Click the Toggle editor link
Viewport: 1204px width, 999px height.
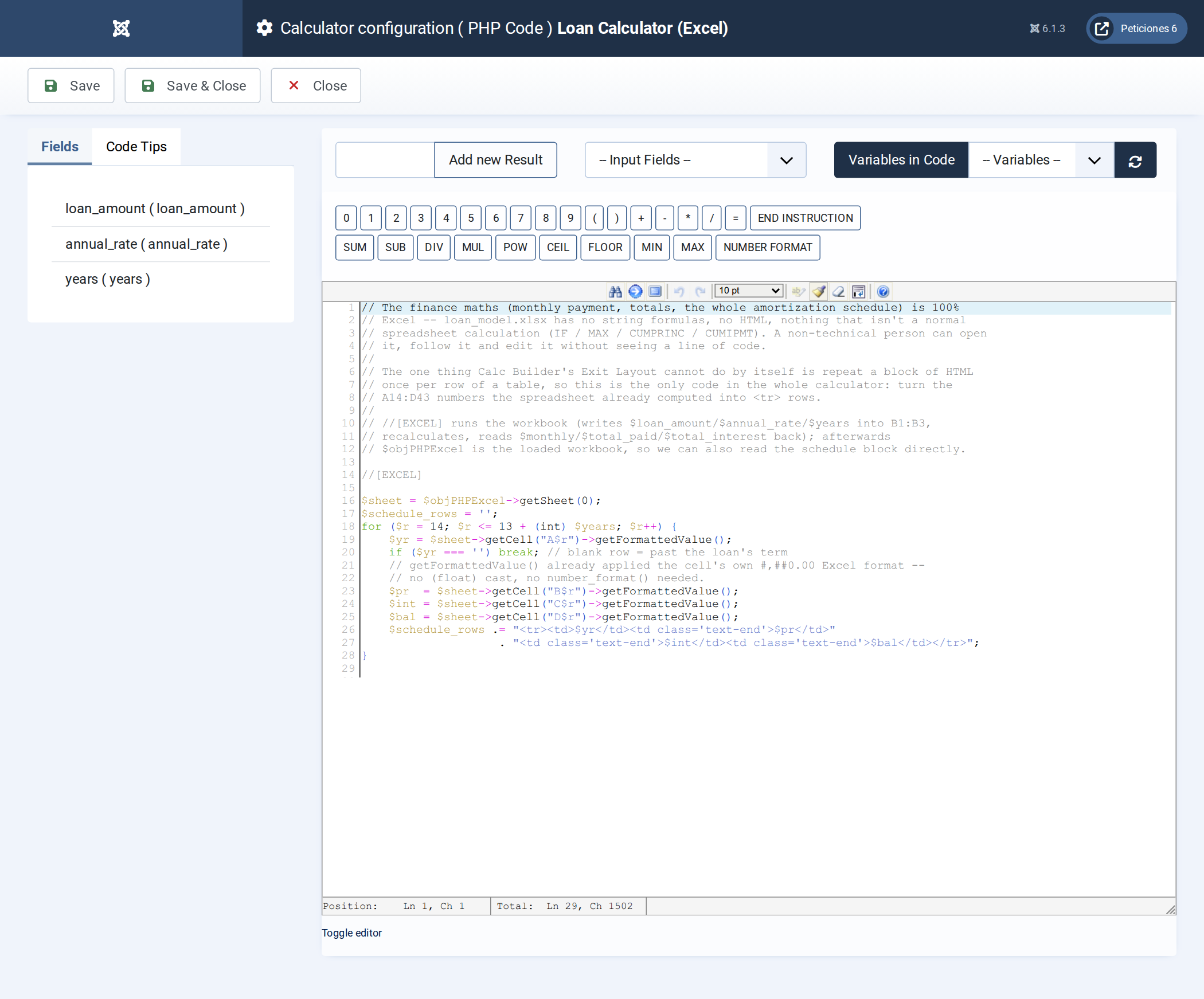click(x=351, y=933)
